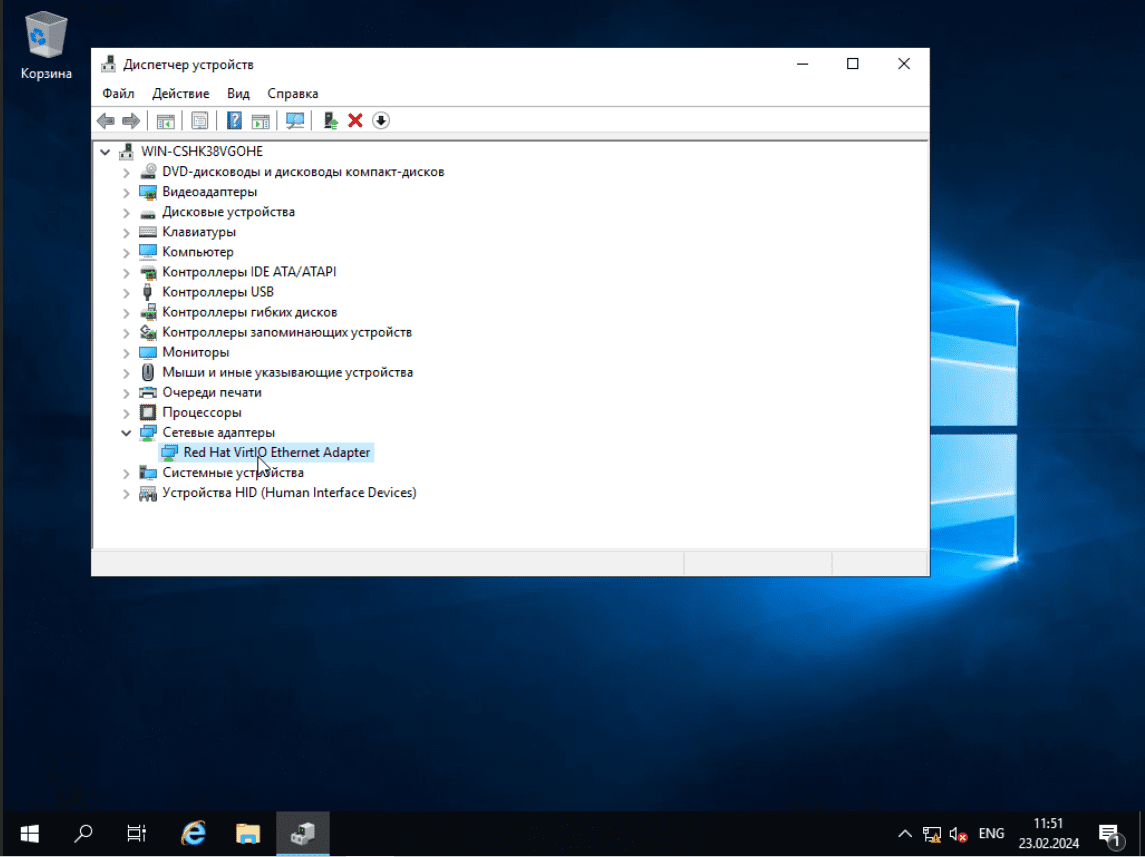The image size is (1145, 857).
Task: Select WIN-CSHK38VGOHE computer name
Action: point(202,151)
